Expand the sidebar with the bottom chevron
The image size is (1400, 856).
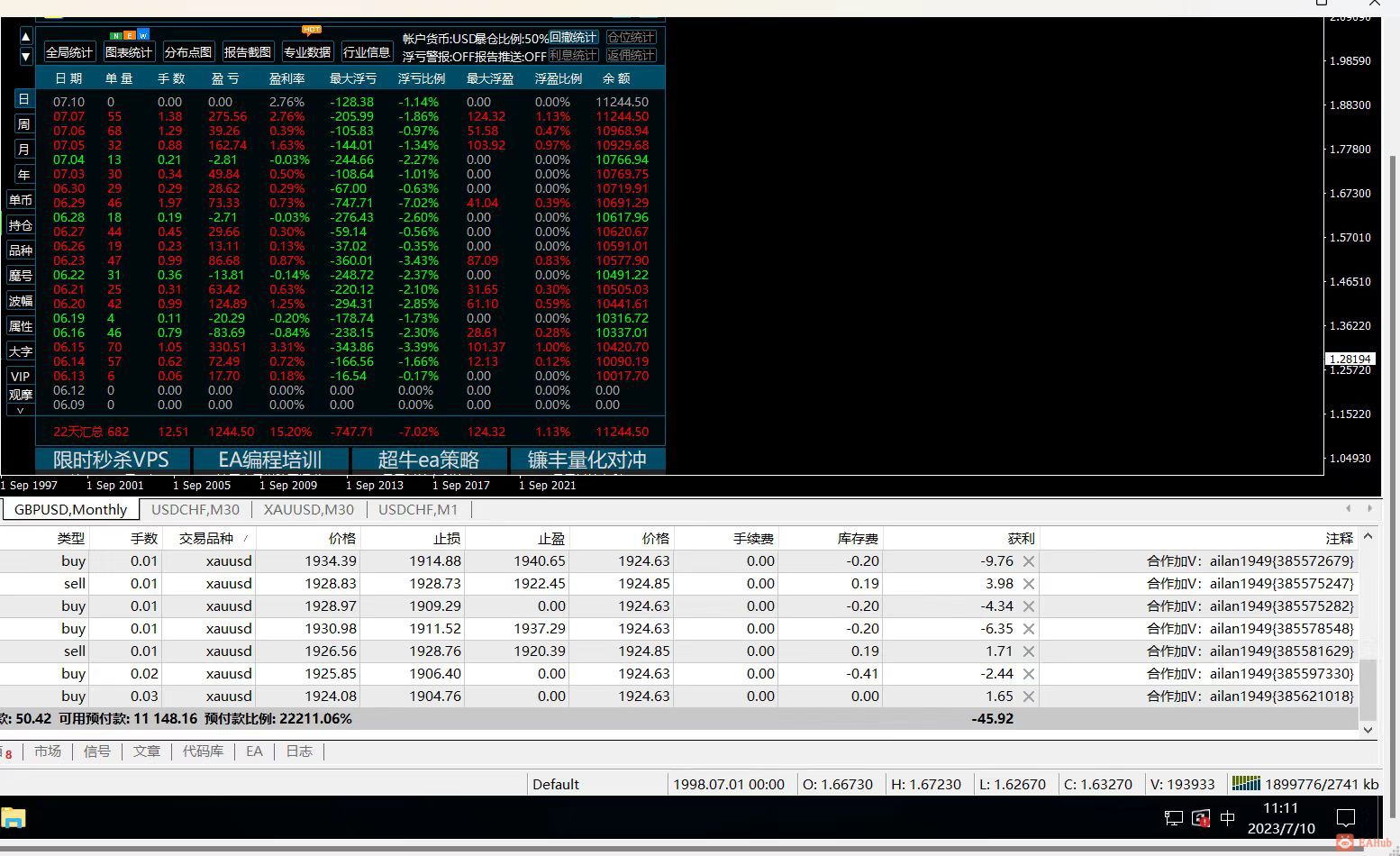click(x=21, y=410)
